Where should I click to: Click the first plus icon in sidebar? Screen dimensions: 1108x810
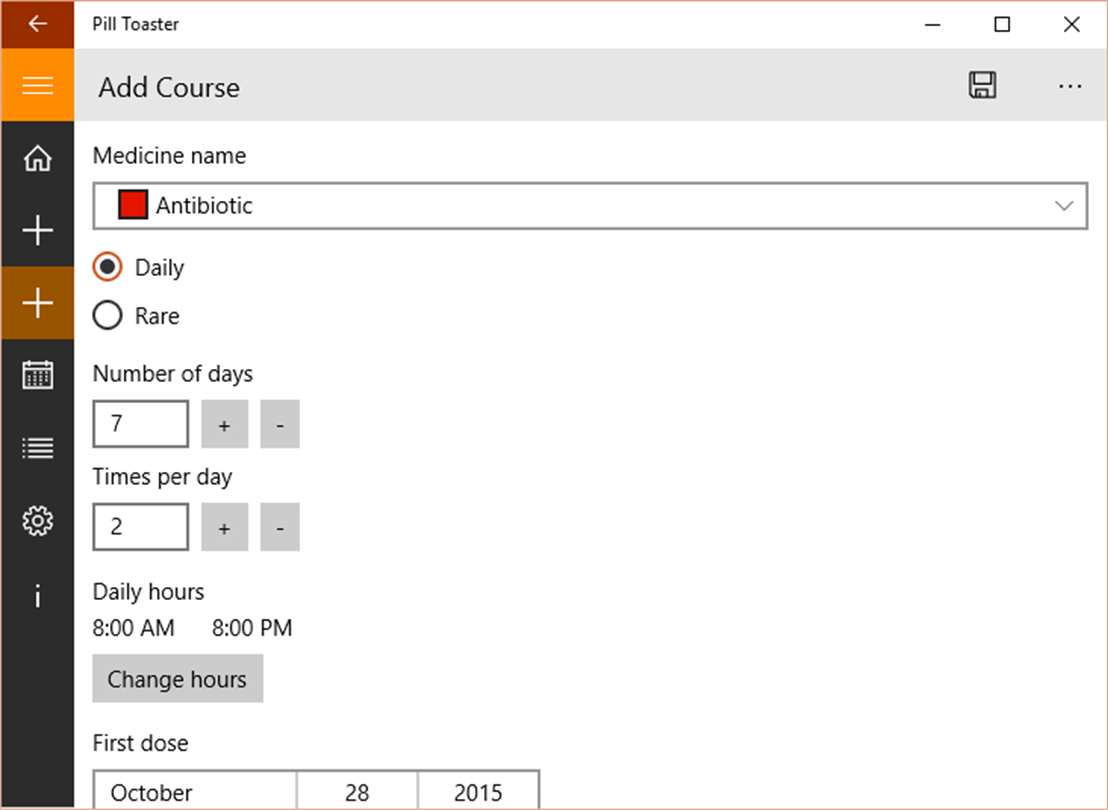click(37, 231)
